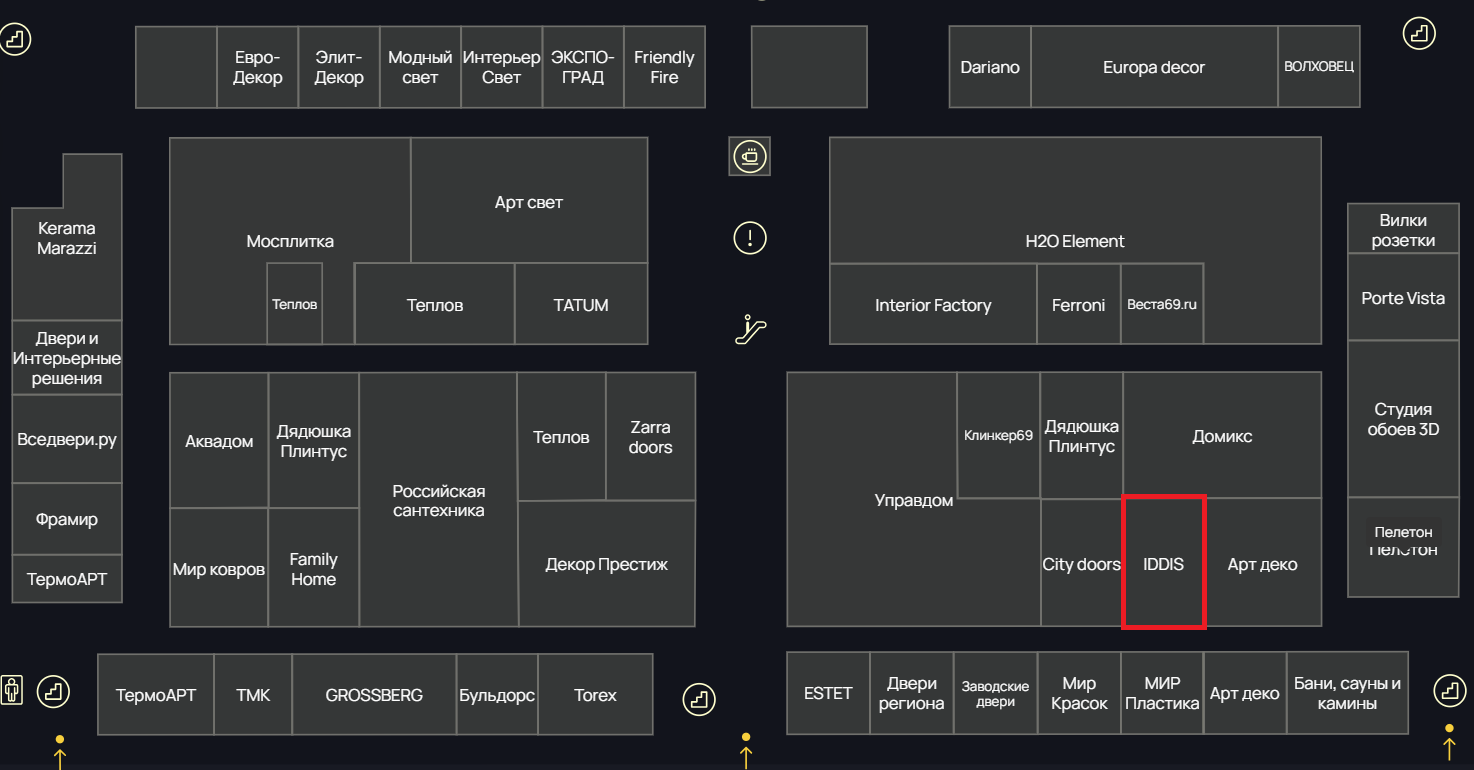Select the Студия обоев 3D store
Viewport: 1474px width, 770px height.
(1403, 419)
